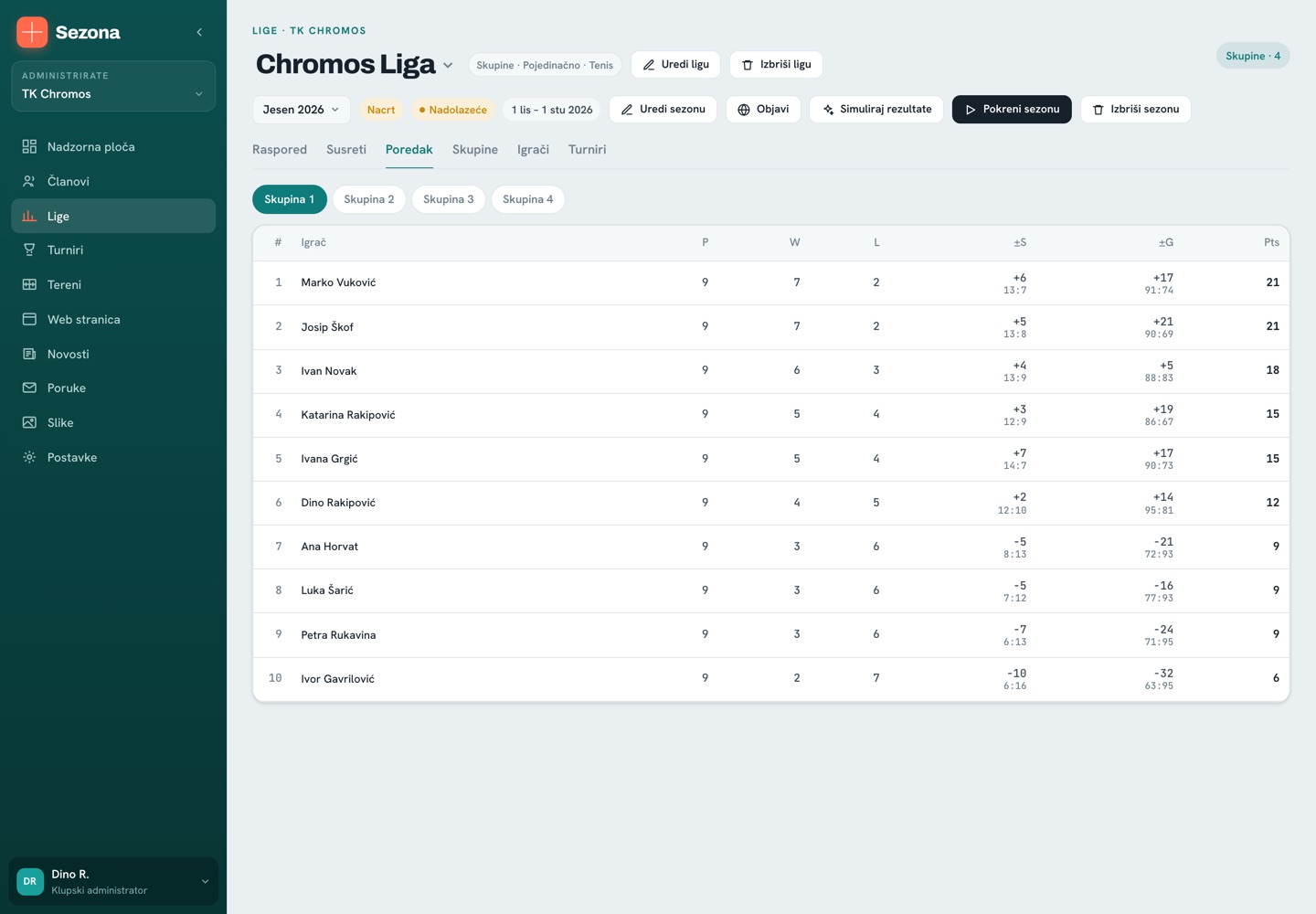1316x914 pixels.
Task: Click globe icon in Objavi
Action: coord(744,110)
